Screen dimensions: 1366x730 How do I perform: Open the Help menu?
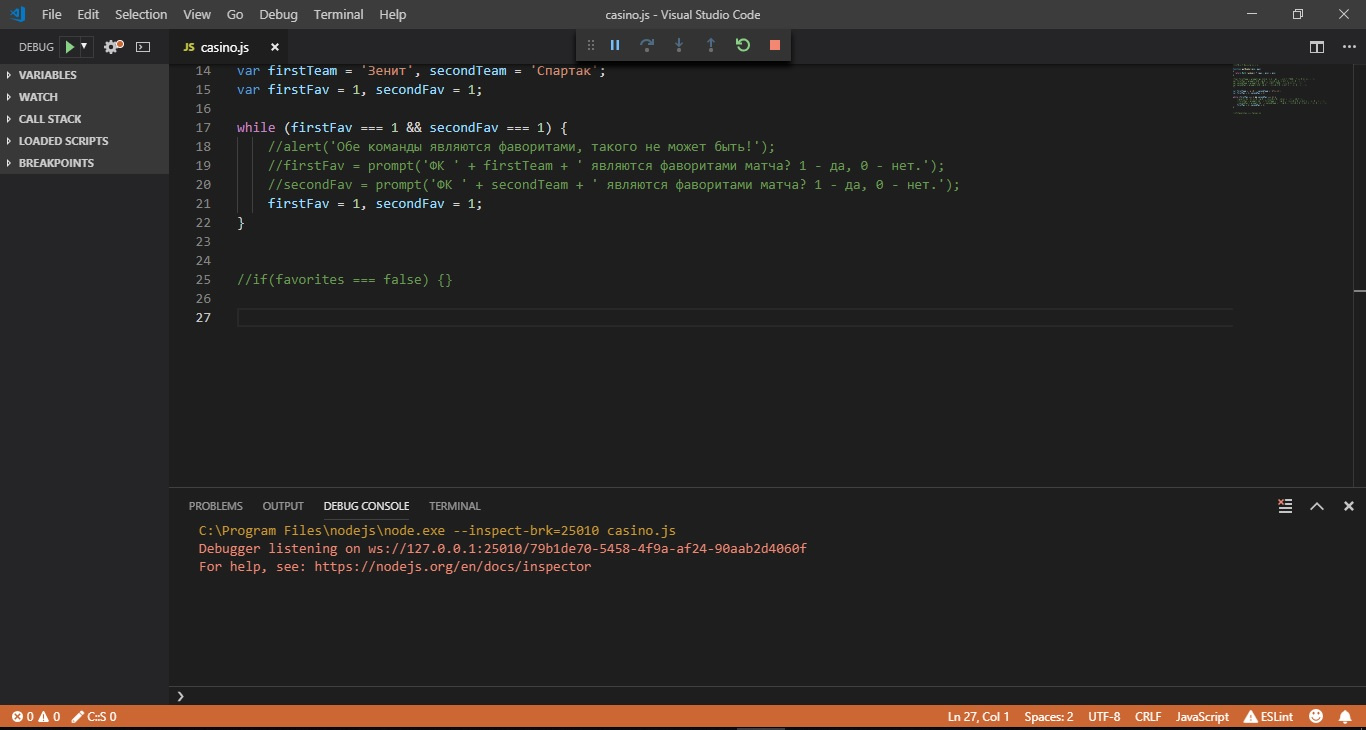tap(393, 14)
